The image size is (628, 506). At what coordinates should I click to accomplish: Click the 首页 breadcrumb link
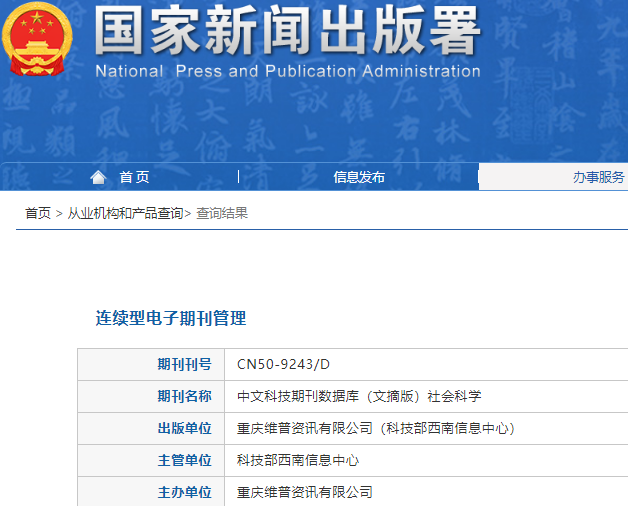[x=37, y=213]
